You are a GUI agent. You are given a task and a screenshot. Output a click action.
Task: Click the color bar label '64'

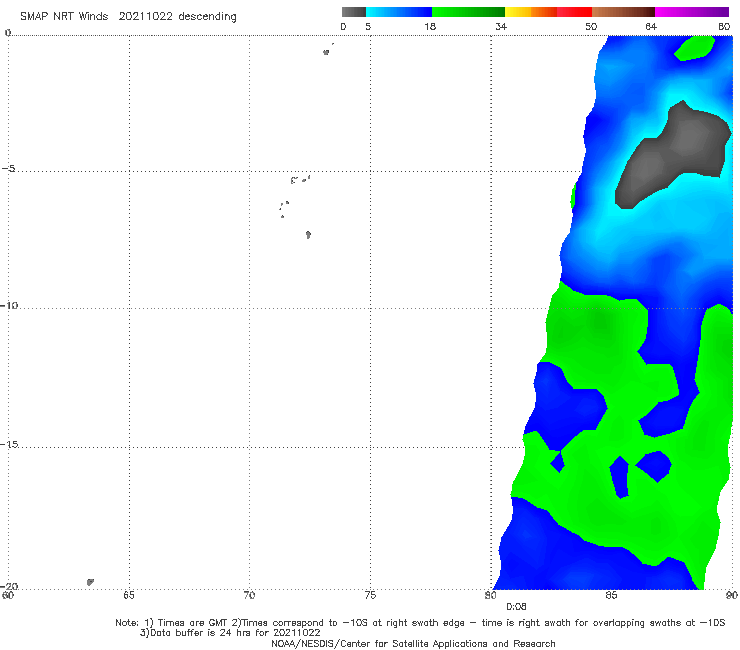[x=651, y=26]
